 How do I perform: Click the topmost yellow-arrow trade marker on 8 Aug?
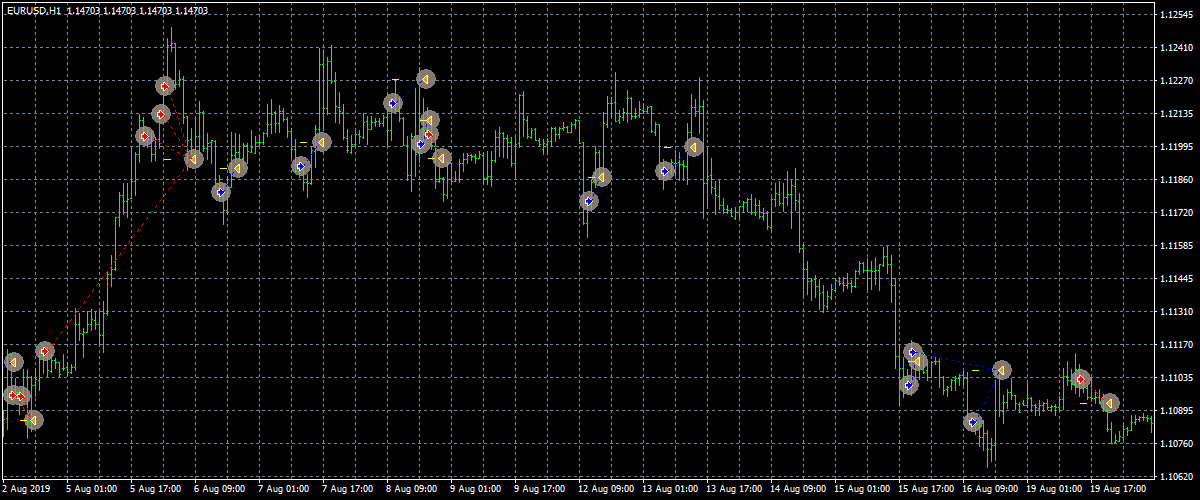[426, 78]
